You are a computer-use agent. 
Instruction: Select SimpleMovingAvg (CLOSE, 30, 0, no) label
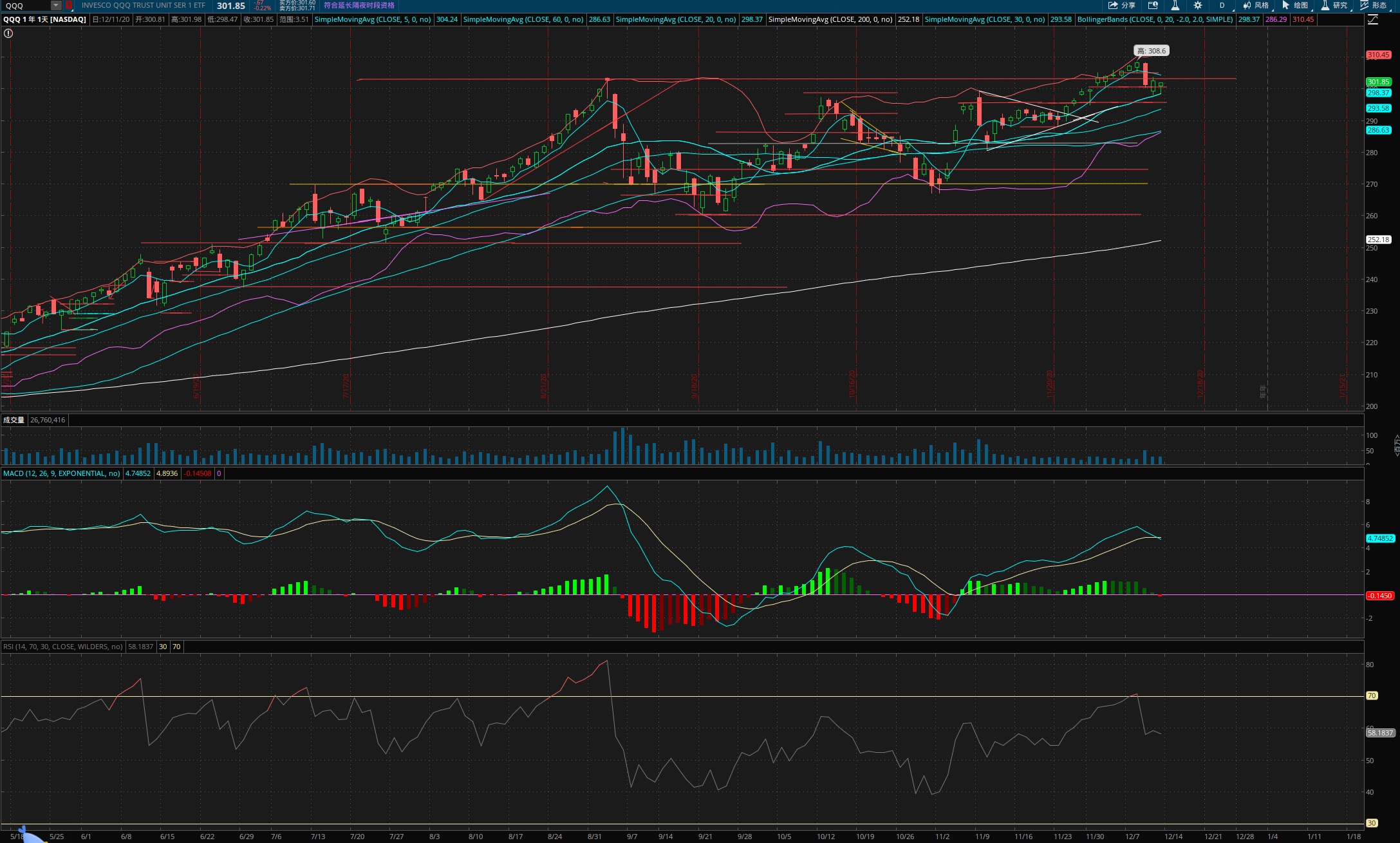(985, 19)
